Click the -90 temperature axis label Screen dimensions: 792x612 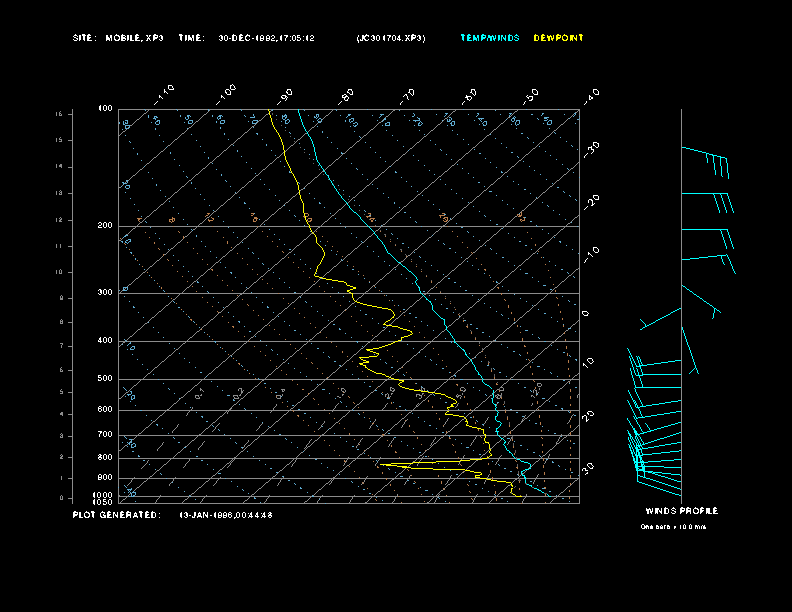click(285, 96)
